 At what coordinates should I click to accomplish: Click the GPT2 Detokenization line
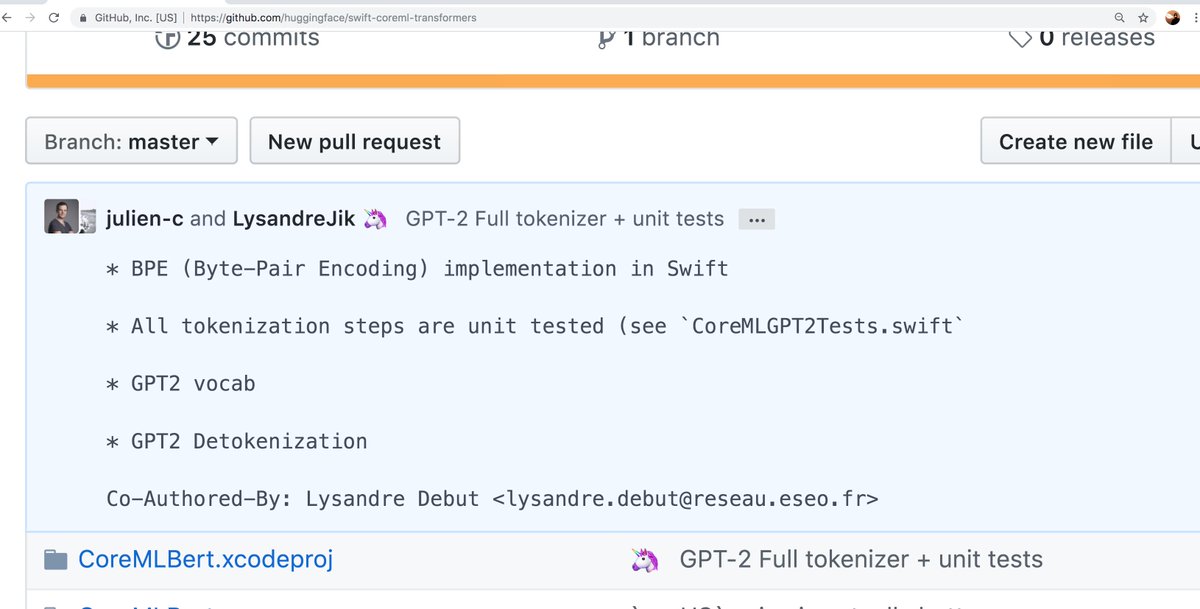[x=237, y=441]
